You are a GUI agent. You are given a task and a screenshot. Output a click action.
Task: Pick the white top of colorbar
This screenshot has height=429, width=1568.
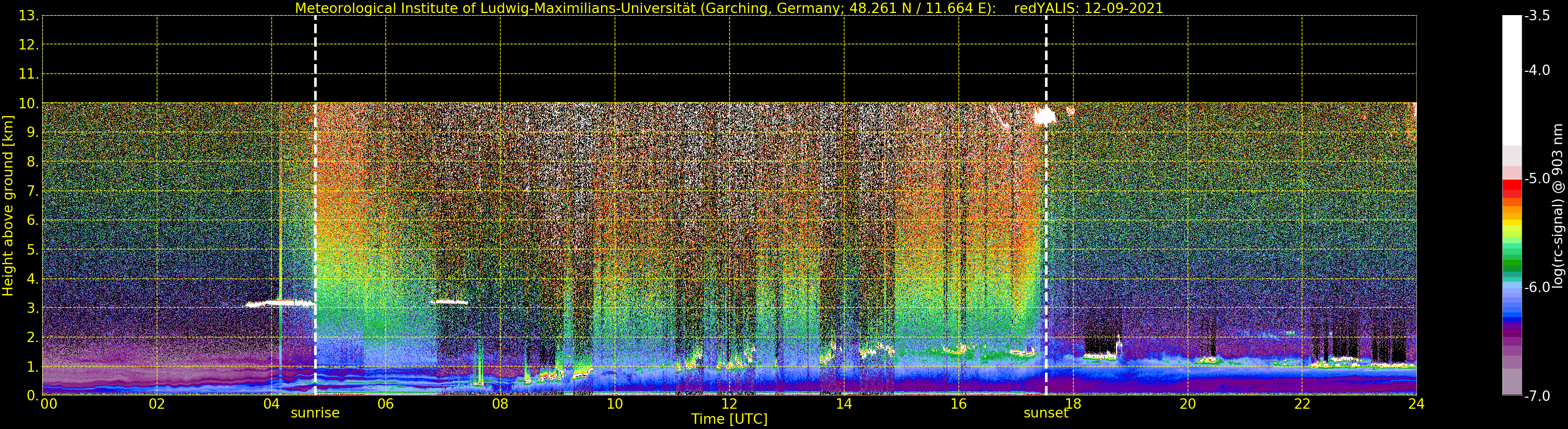[1512, 79]
